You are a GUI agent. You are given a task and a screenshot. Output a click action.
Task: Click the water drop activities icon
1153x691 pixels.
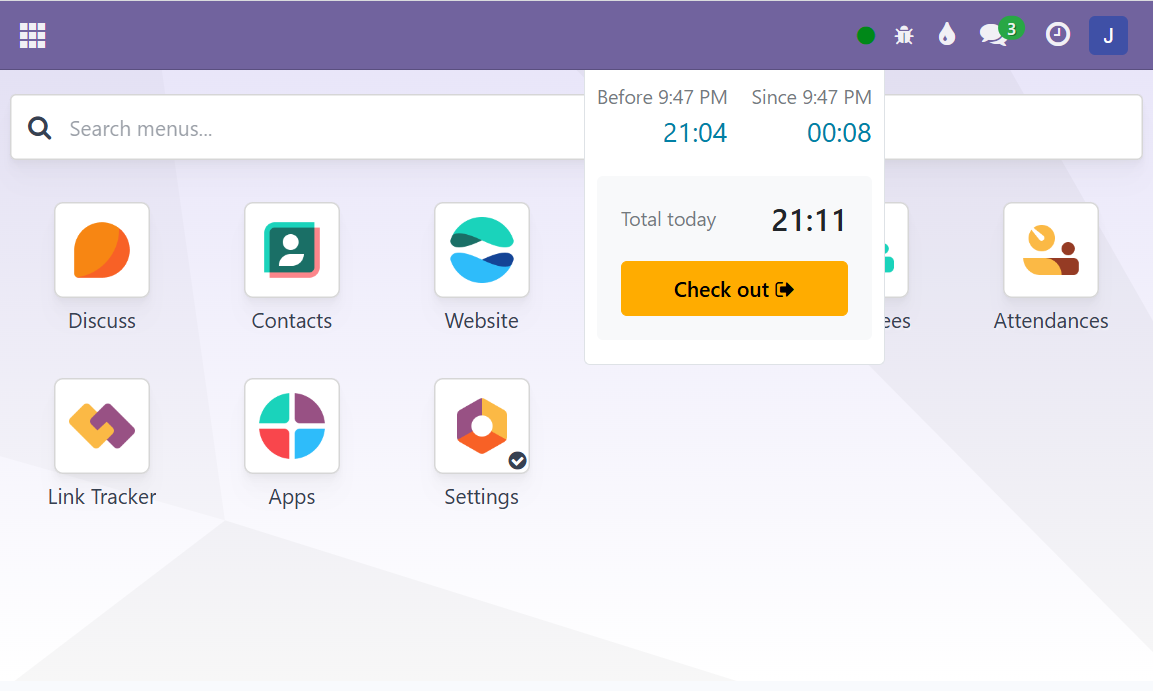click(x=946, y=34)
